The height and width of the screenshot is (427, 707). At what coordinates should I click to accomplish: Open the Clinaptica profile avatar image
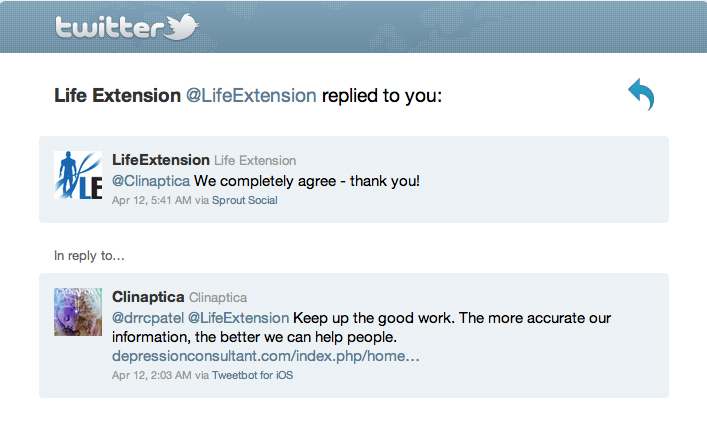[78, 311]
